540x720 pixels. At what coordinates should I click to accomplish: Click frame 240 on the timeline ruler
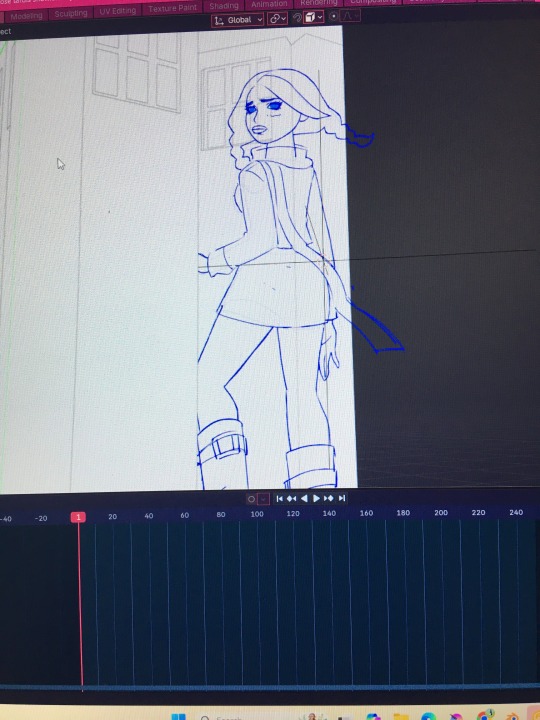tap(516, 512)
